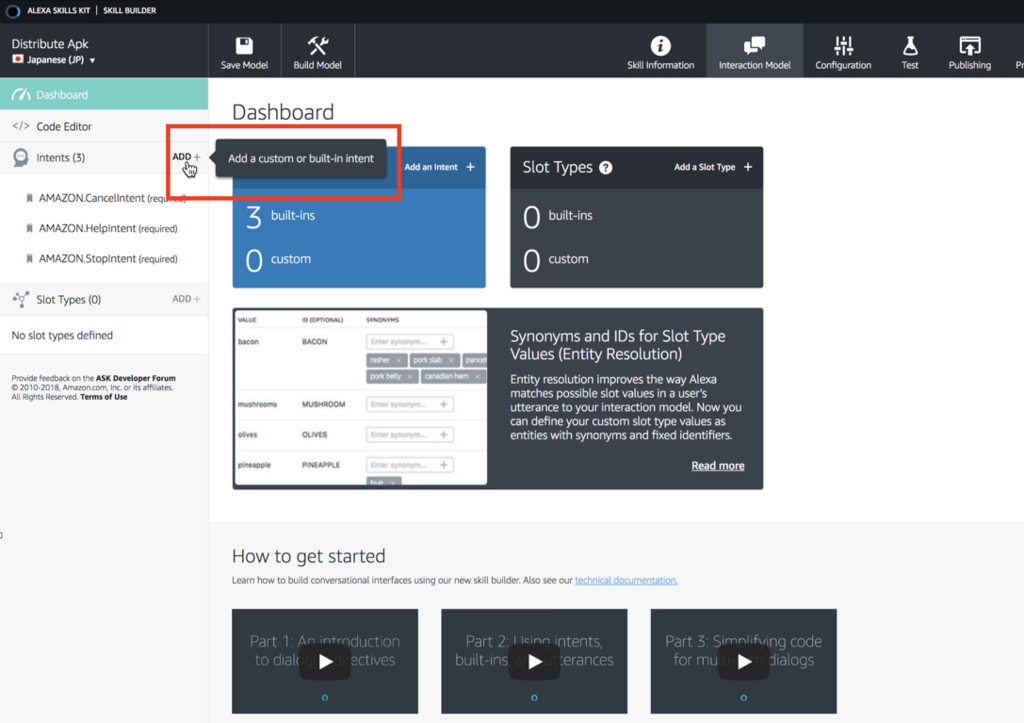Click 'No slot types defined' text
Viewport: 1024px width, 723px height.
[x=62, y=335]
